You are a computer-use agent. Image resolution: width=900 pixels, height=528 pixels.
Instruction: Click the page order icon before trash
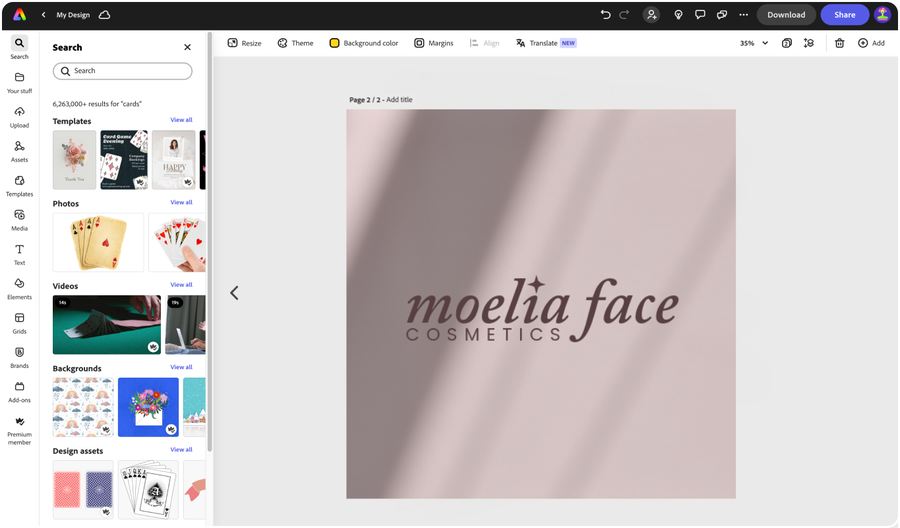pyautogui.click(x=809, y=43)
